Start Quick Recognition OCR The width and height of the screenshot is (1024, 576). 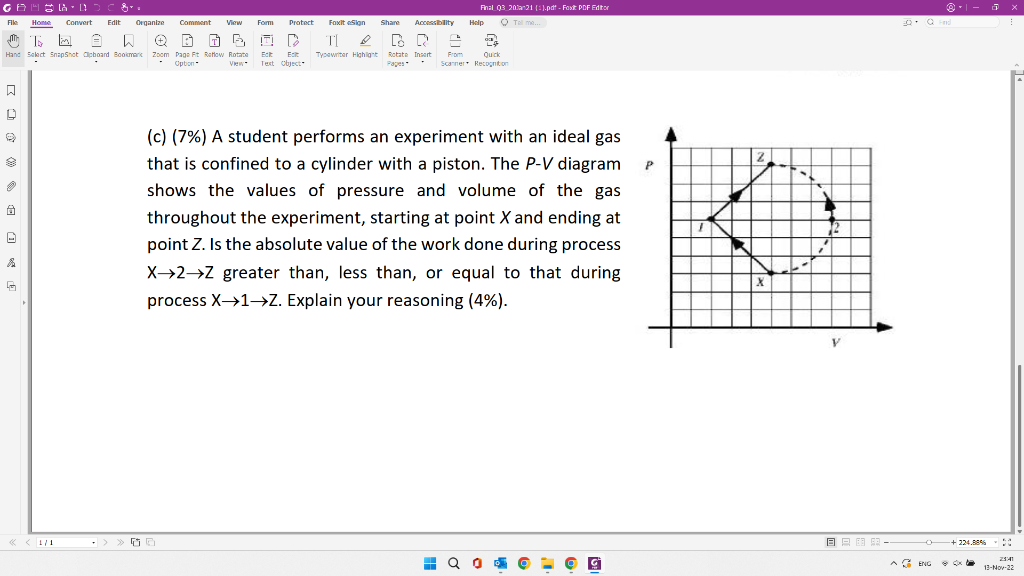(490, 45)
